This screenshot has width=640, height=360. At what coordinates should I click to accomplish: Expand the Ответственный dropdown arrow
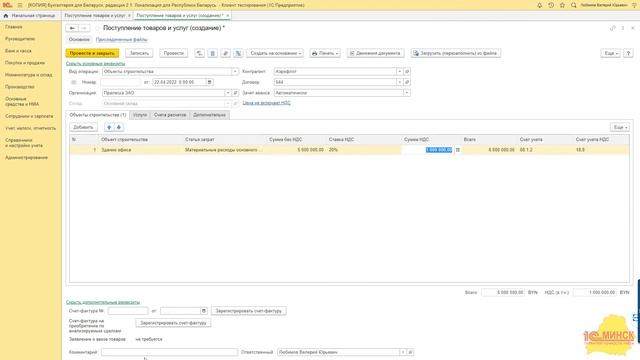coord(403,352)
